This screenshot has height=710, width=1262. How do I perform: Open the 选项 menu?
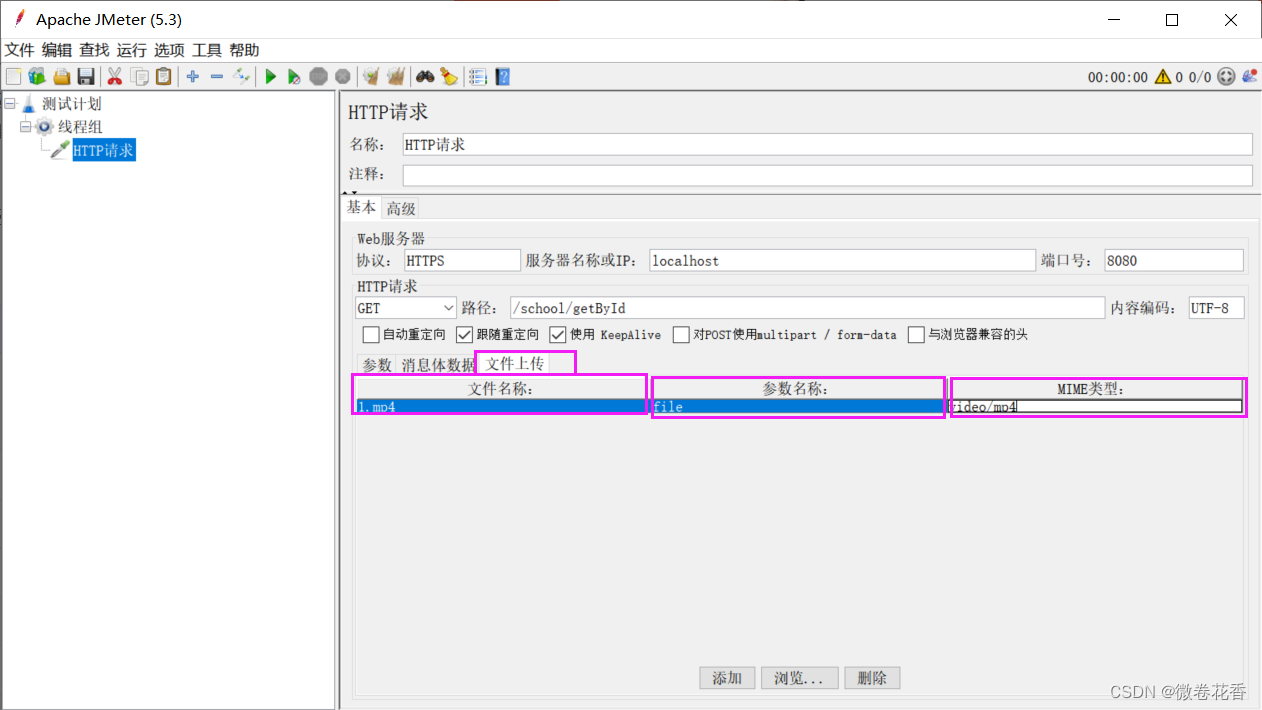coord(169,50)
